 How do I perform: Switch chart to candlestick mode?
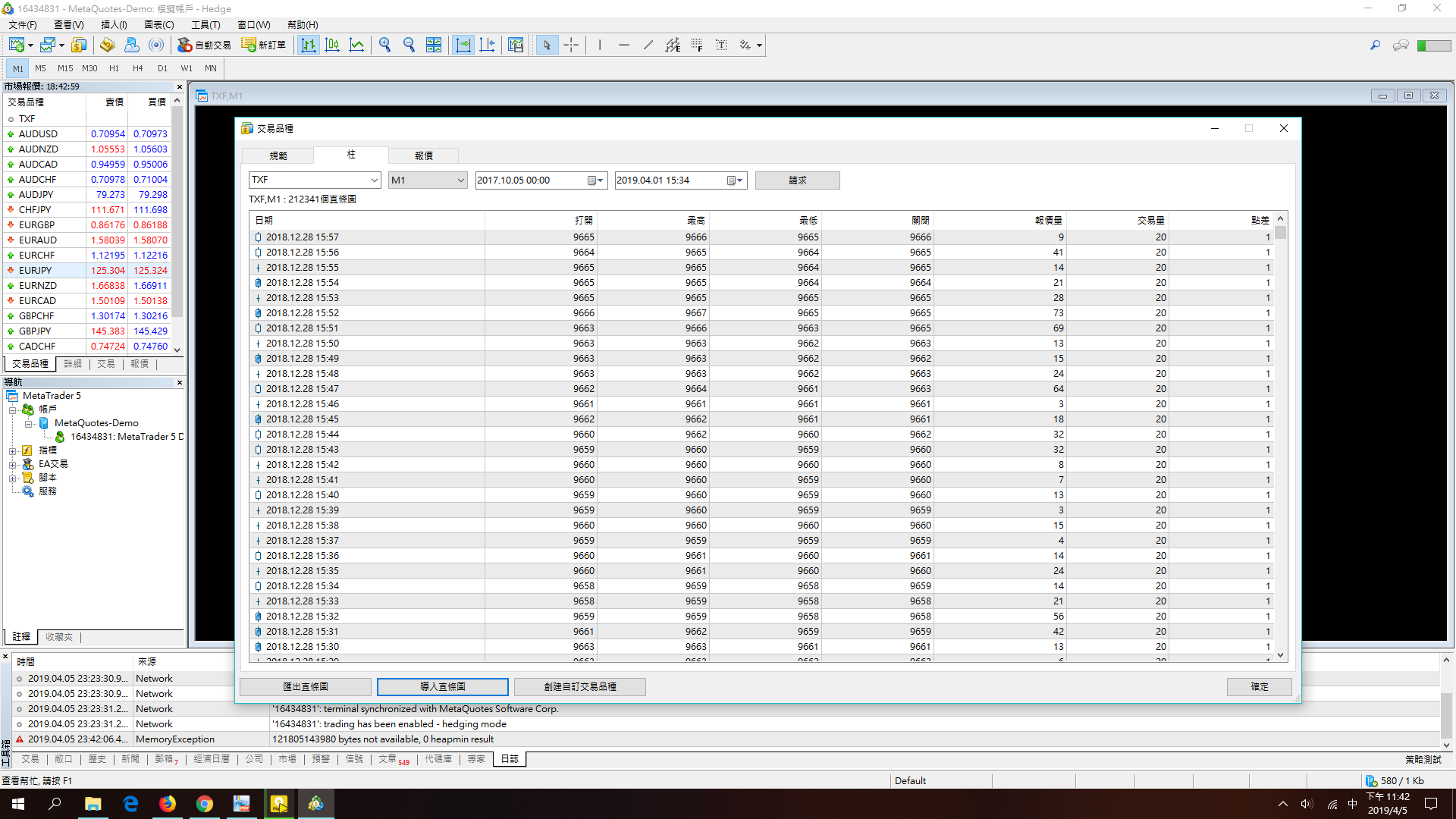[x=332, y=45]
